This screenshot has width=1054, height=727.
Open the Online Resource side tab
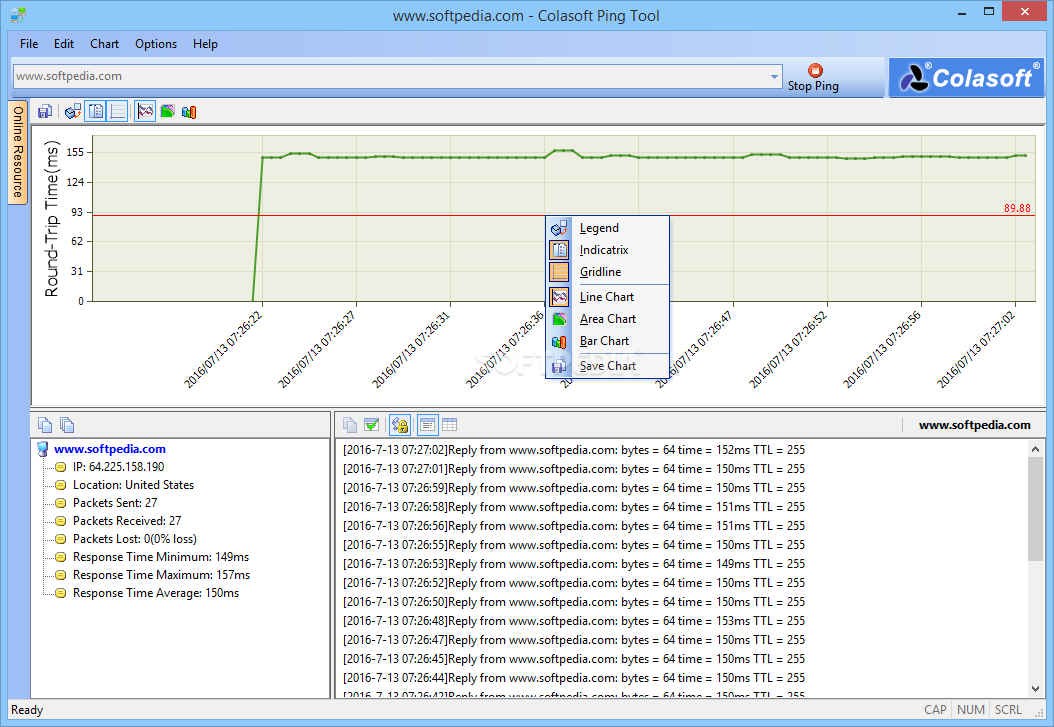[x=17, y=152]
